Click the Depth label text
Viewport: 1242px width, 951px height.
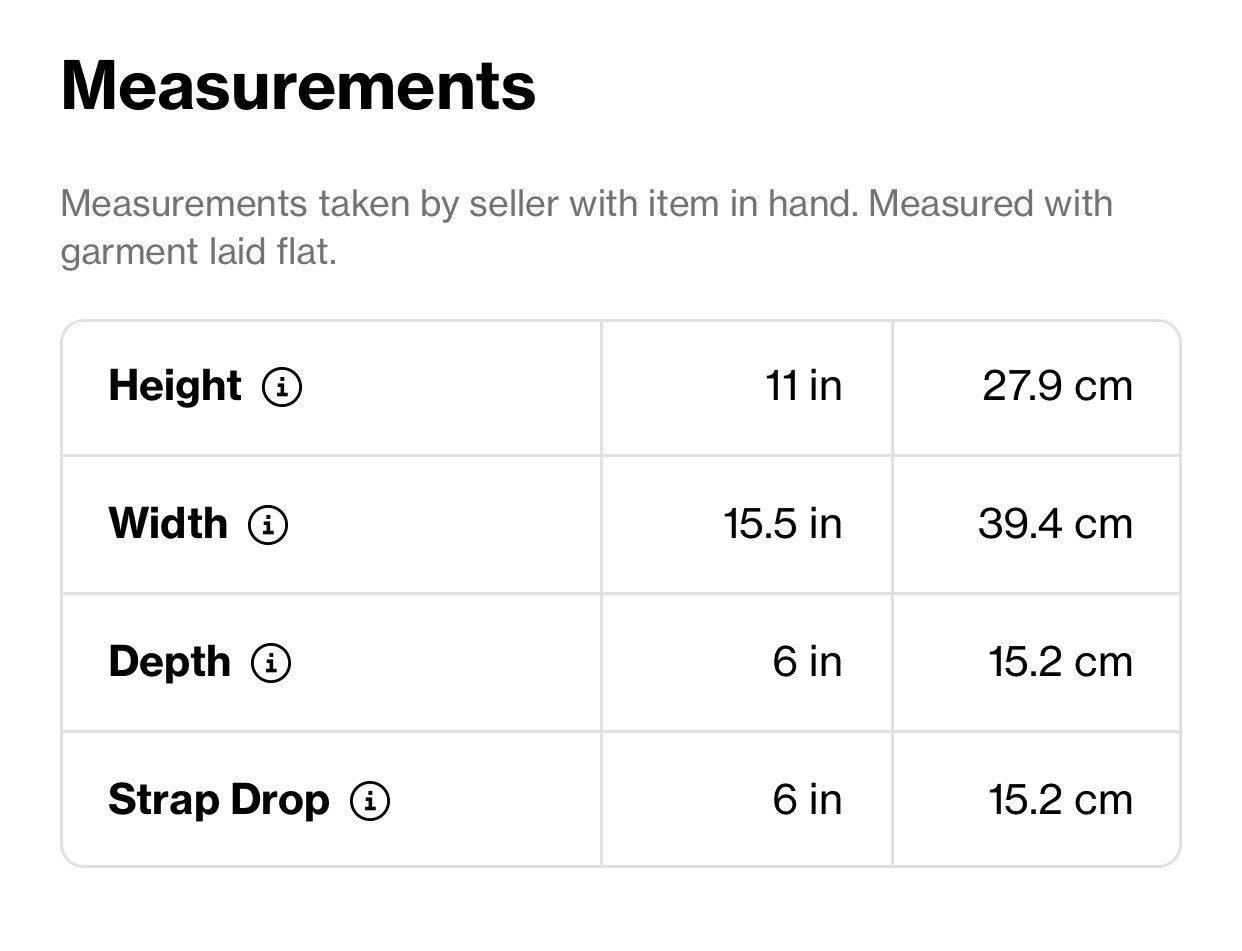click(x=169, y=662)
